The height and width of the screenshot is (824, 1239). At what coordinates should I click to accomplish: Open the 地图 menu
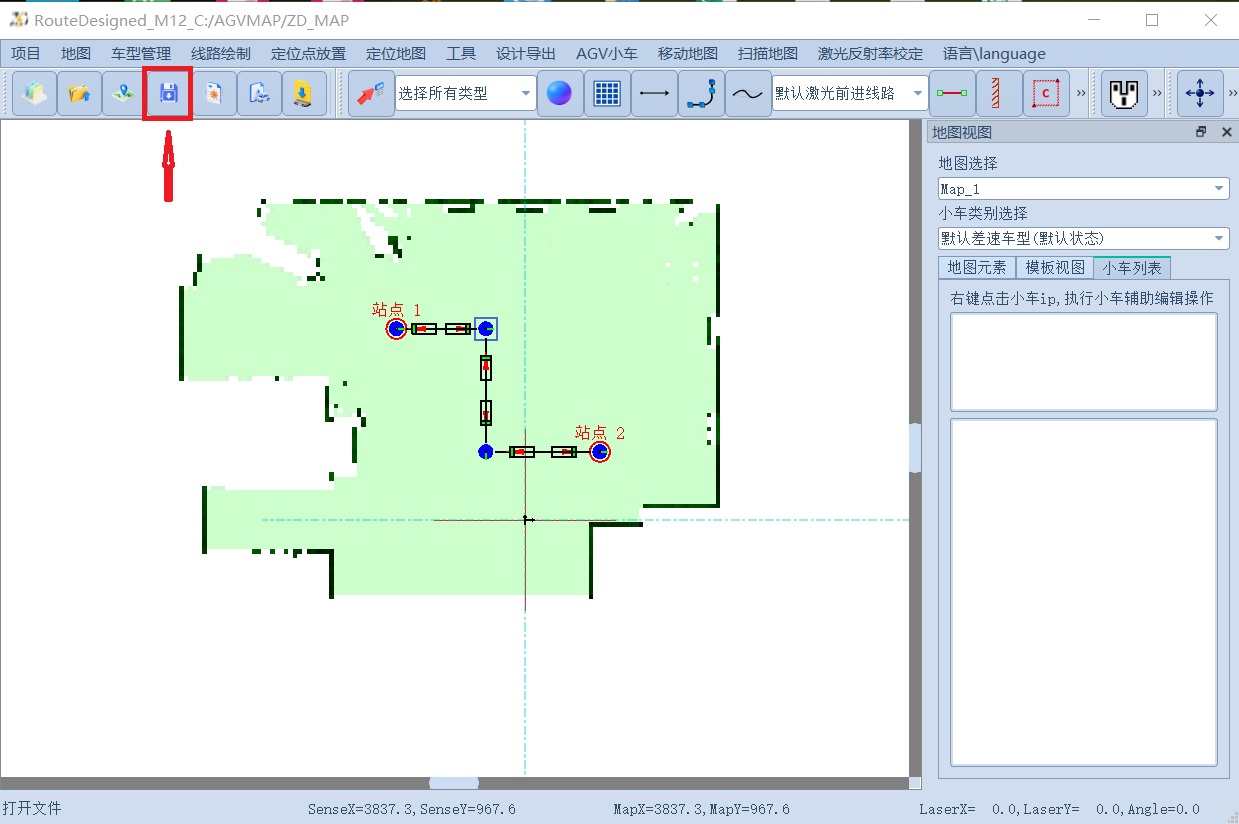(x=76, y=54)
